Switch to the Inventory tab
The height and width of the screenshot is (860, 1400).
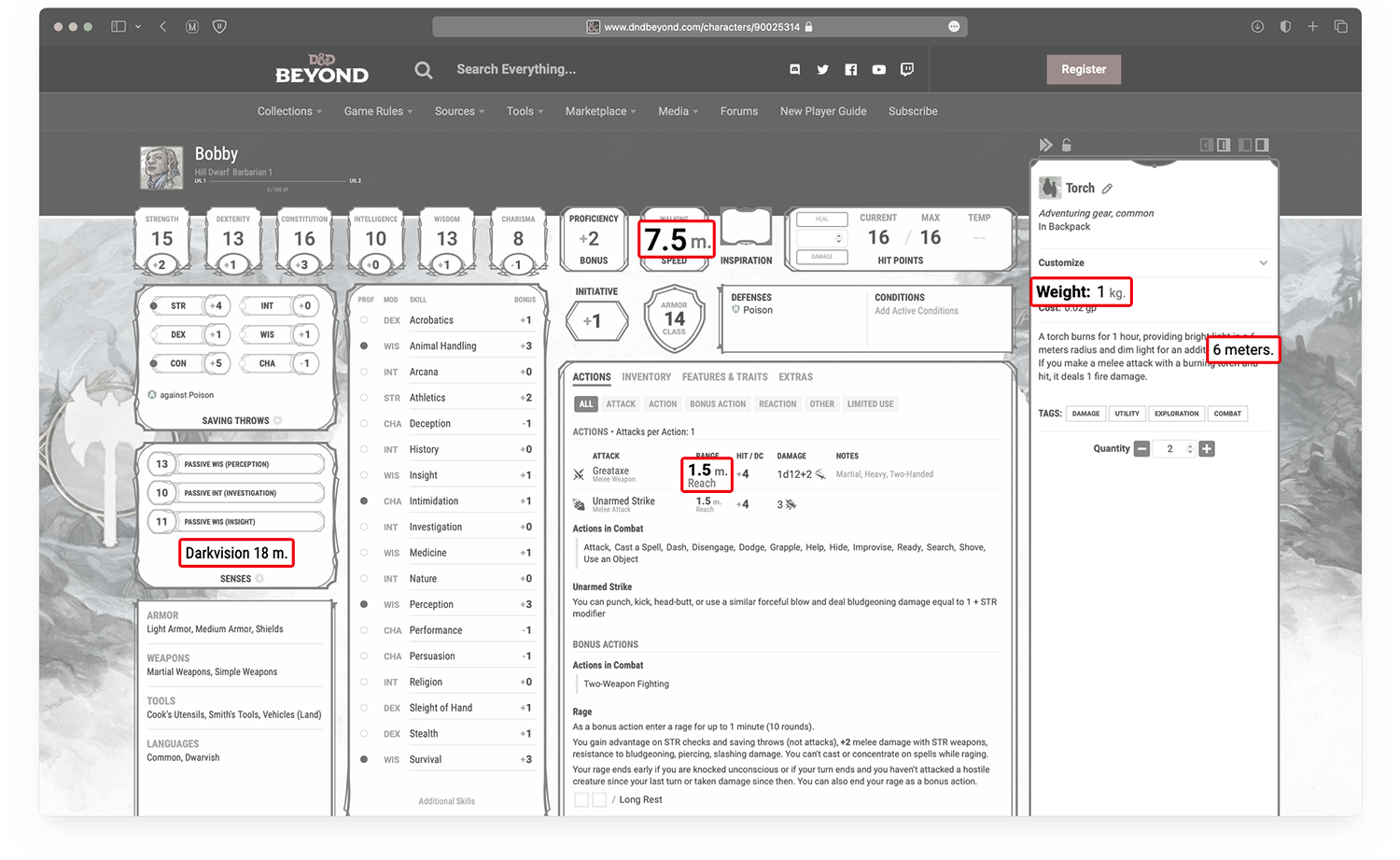click(x=646, y=377)
